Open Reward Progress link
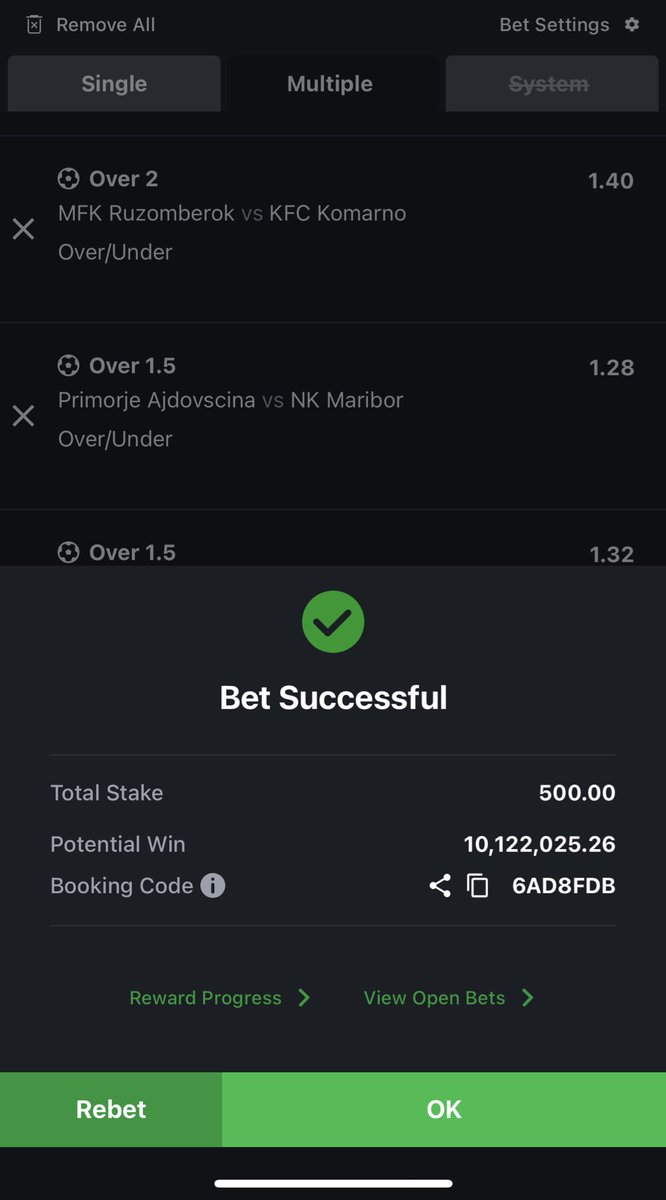The width and height of the screenshot is (666, 1200). point(205,998)
